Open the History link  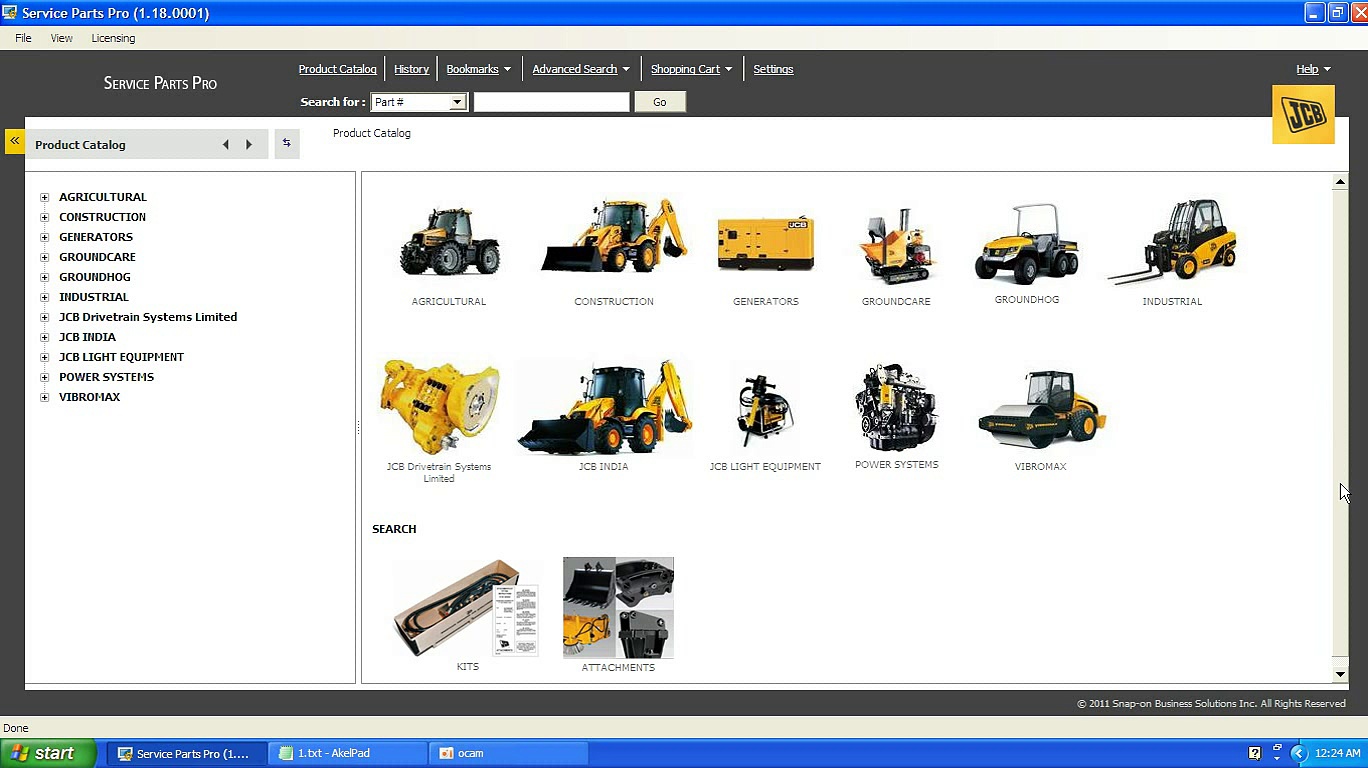(x=411, y=69)
